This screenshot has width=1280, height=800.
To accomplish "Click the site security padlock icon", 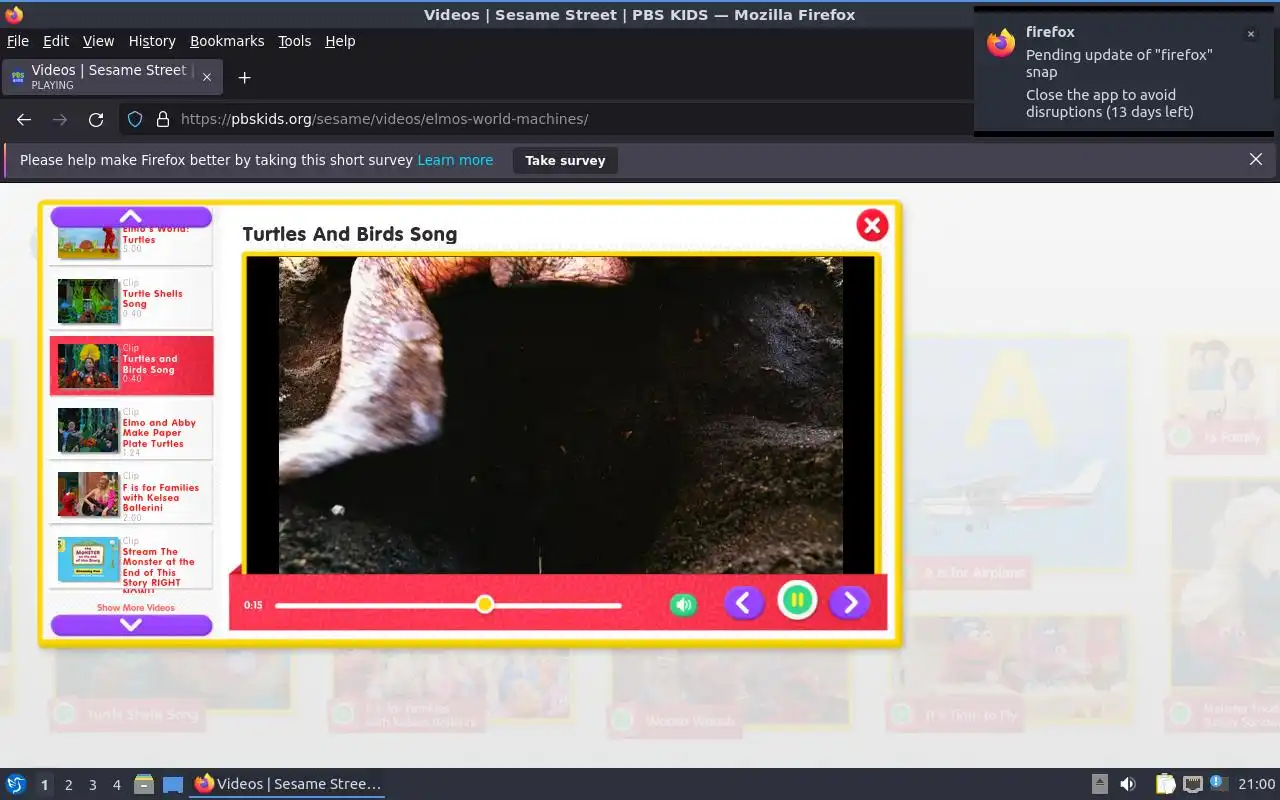I will [163, 119].
